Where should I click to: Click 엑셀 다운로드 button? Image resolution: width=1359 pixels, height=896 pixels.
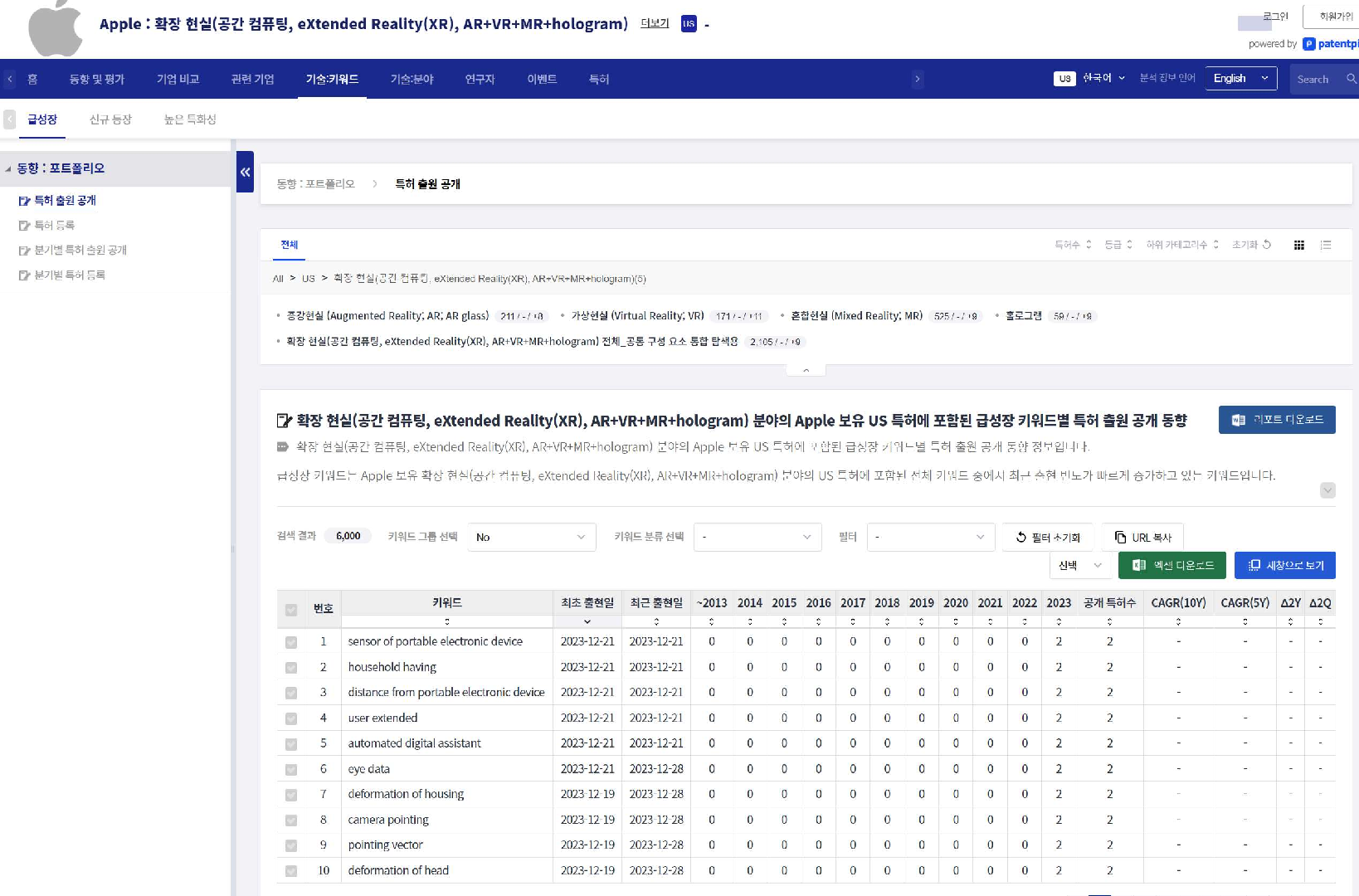(x=1172, y=565)
